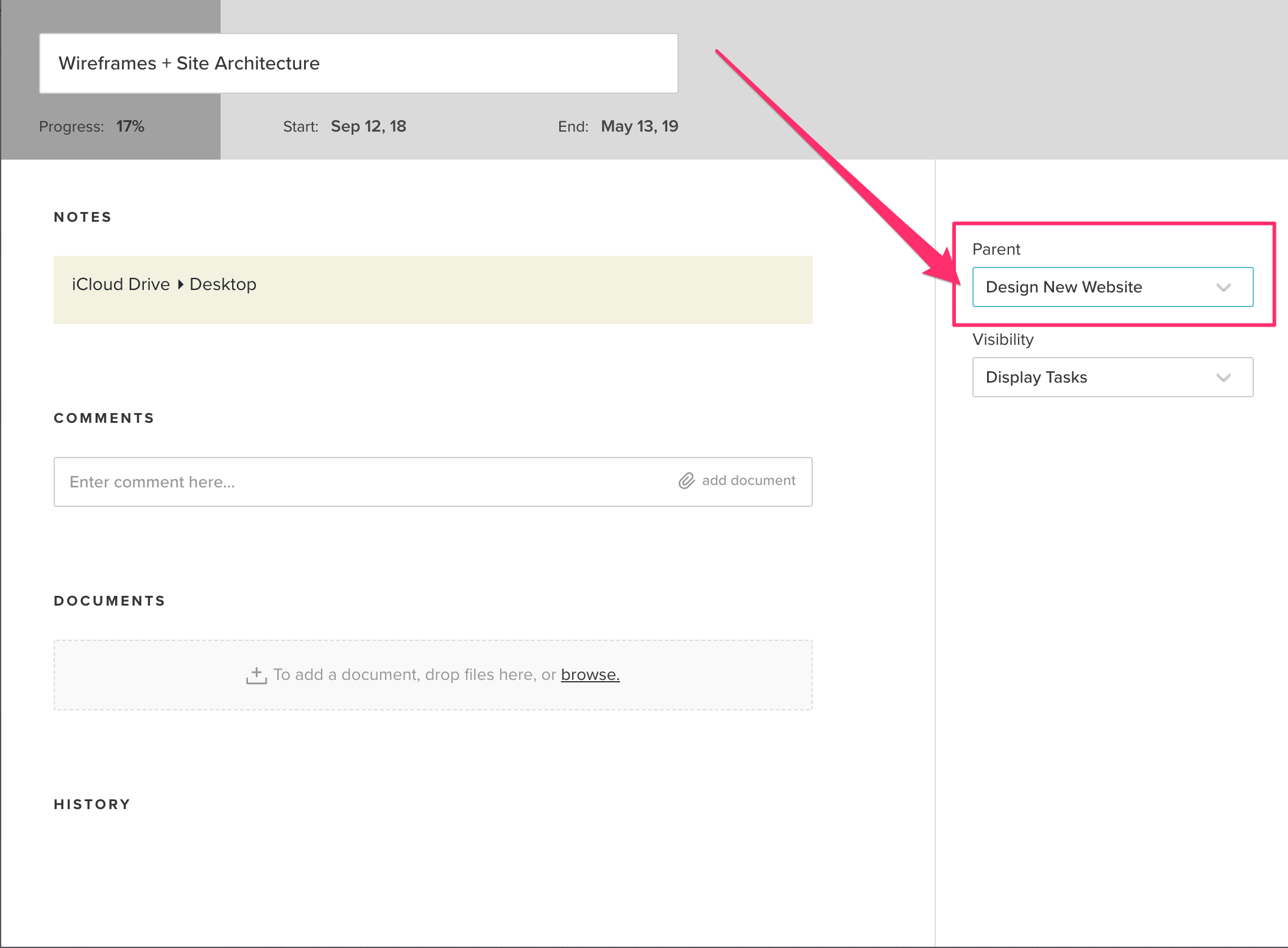Open the Parent dropdown showing Design New Website
The width and height of the screenshot is (1288, 948).
pyautogui.click(x=1113, y=287)
